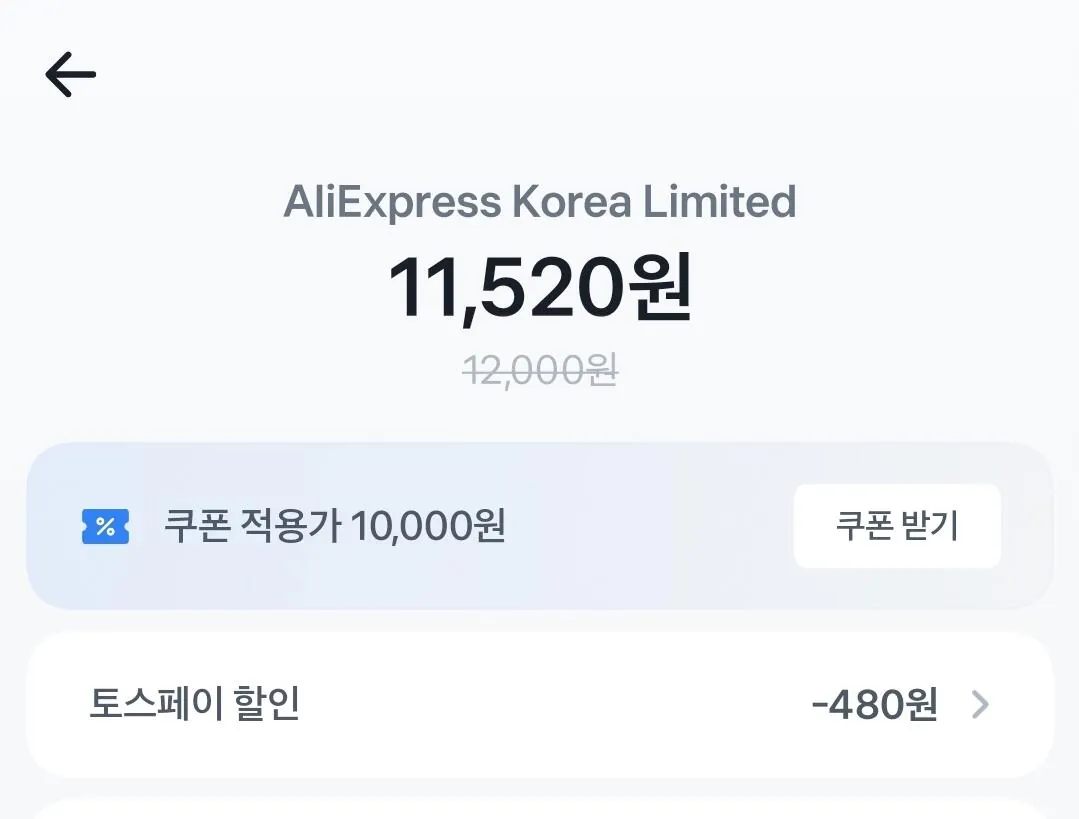Viewport: 1079px width, 819px height.
Task: Select the 11,520원 payment amount
Action: tap(540, 290)
